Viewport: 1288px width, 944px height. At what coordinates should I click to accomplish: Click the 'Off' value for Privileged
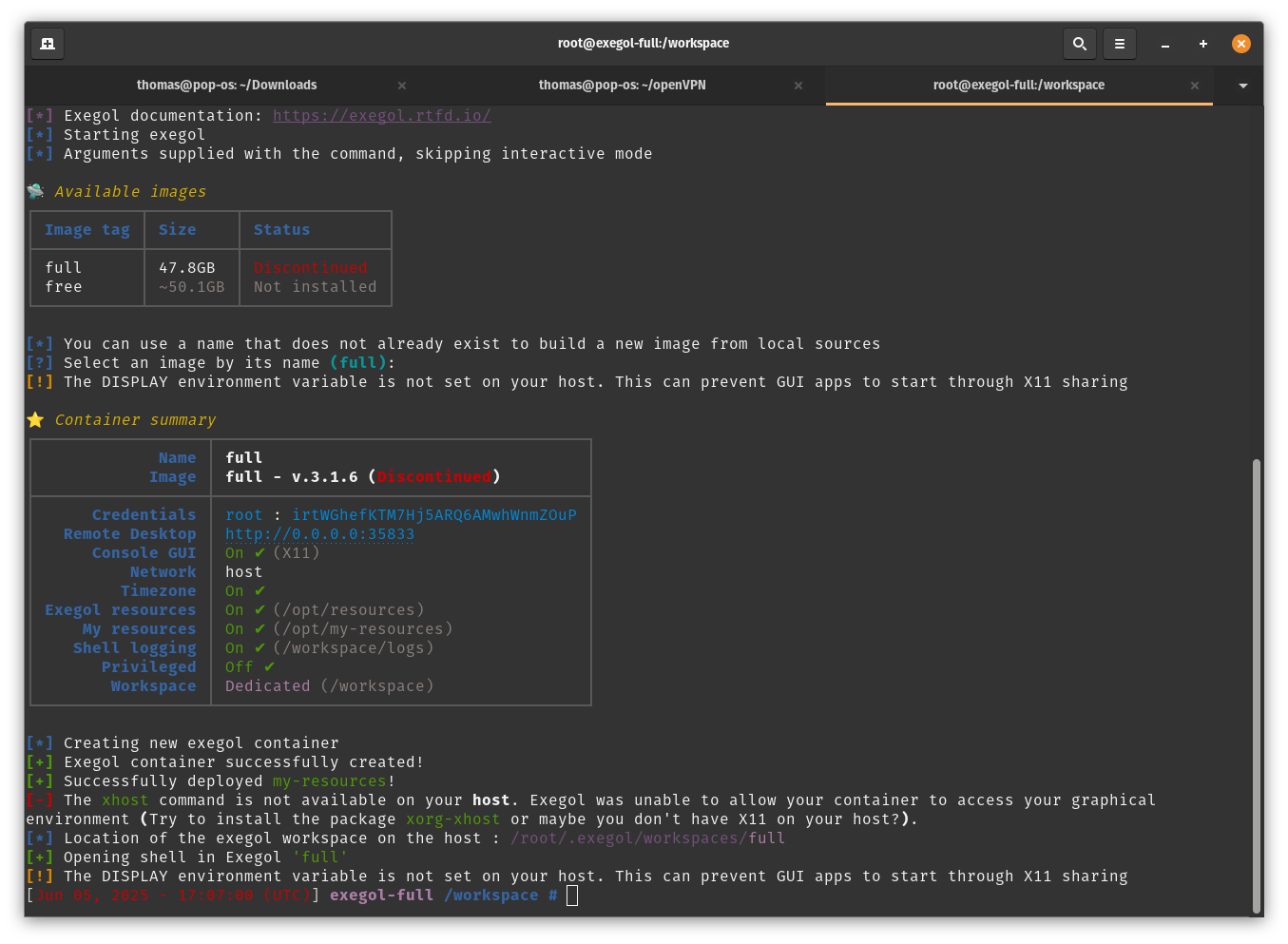point(240,667)
